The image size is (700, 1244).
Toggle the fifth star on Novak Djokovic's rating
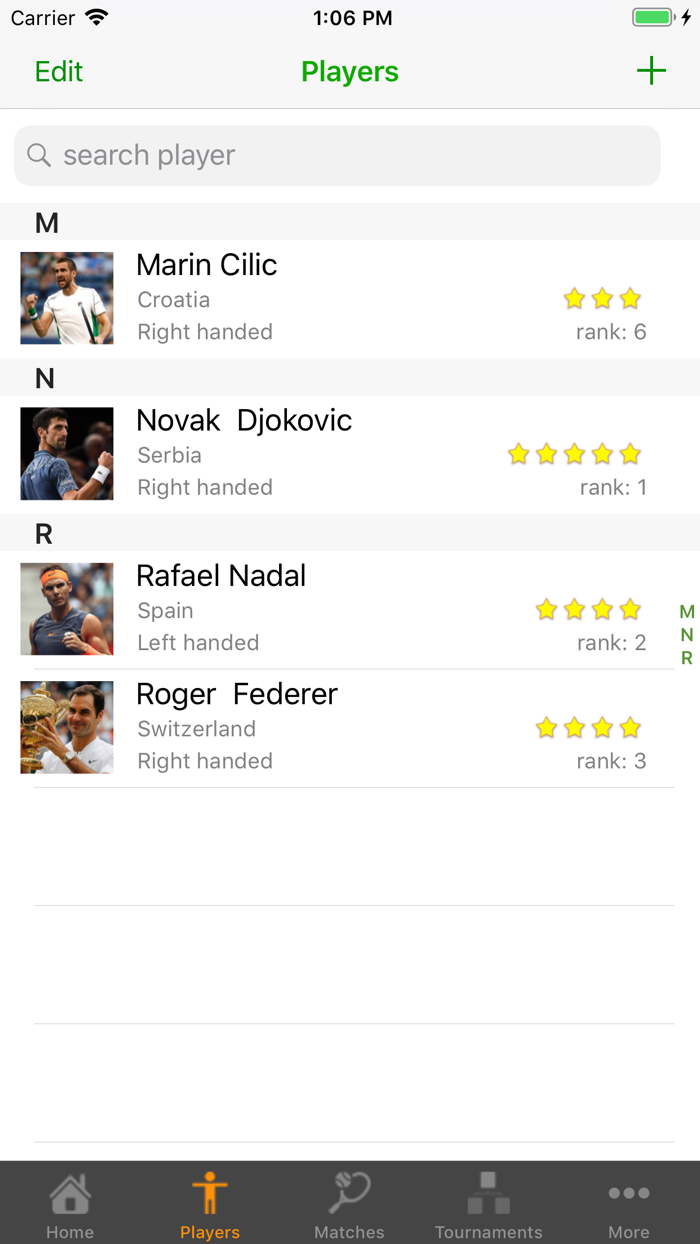629,454
